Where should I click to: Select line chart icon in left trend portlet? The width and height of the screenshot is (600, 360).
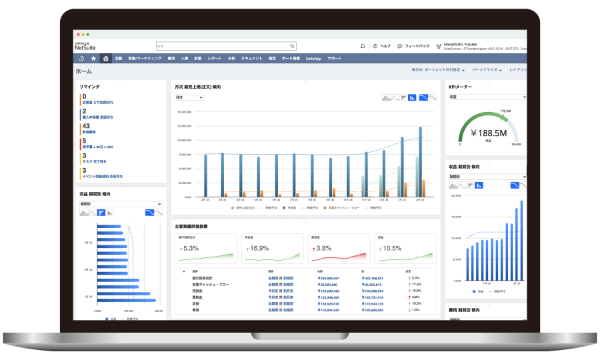(x=92, y=213)
